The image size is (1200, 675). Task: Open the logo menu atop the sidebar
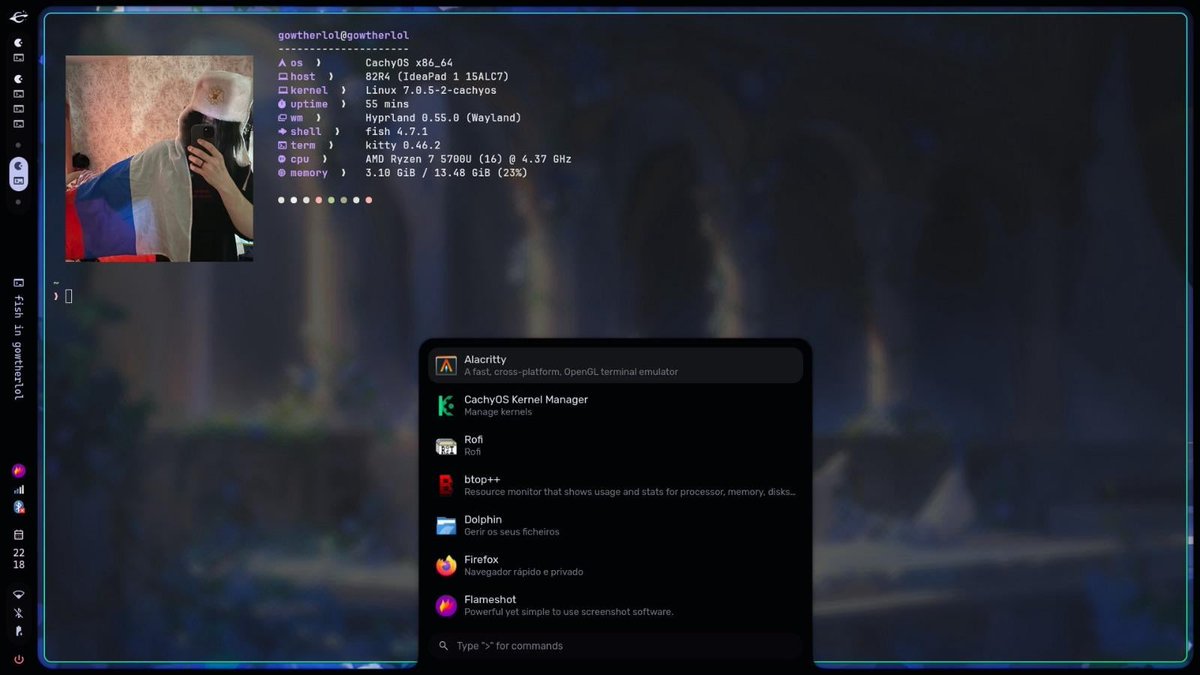point(18,17)
